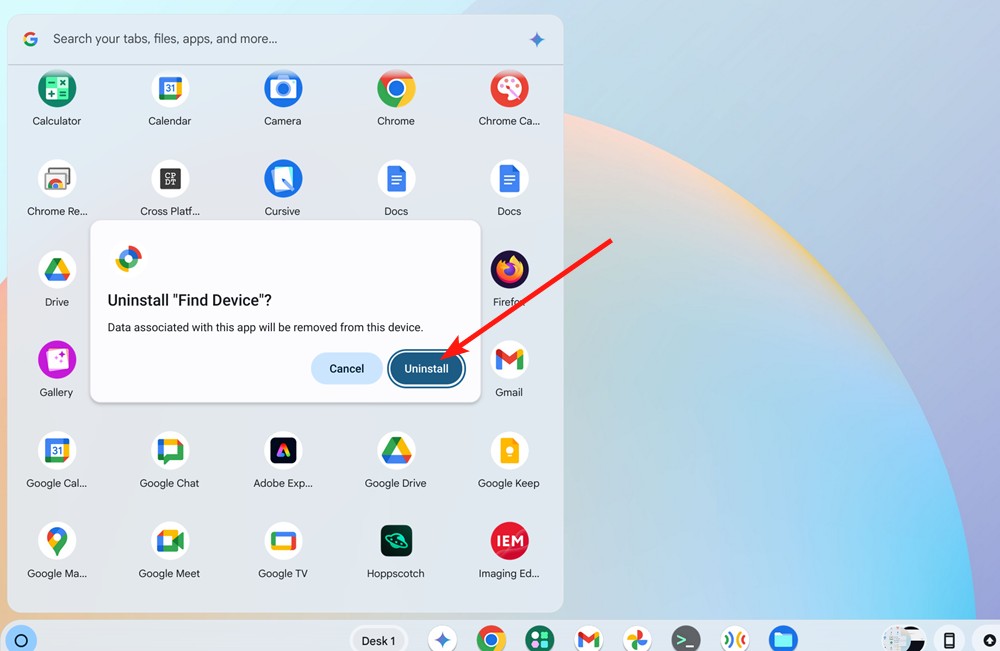Switch desks using the Desk 1 button
The width and height of the screenshot is (1000, 651).
click(378, 640)
